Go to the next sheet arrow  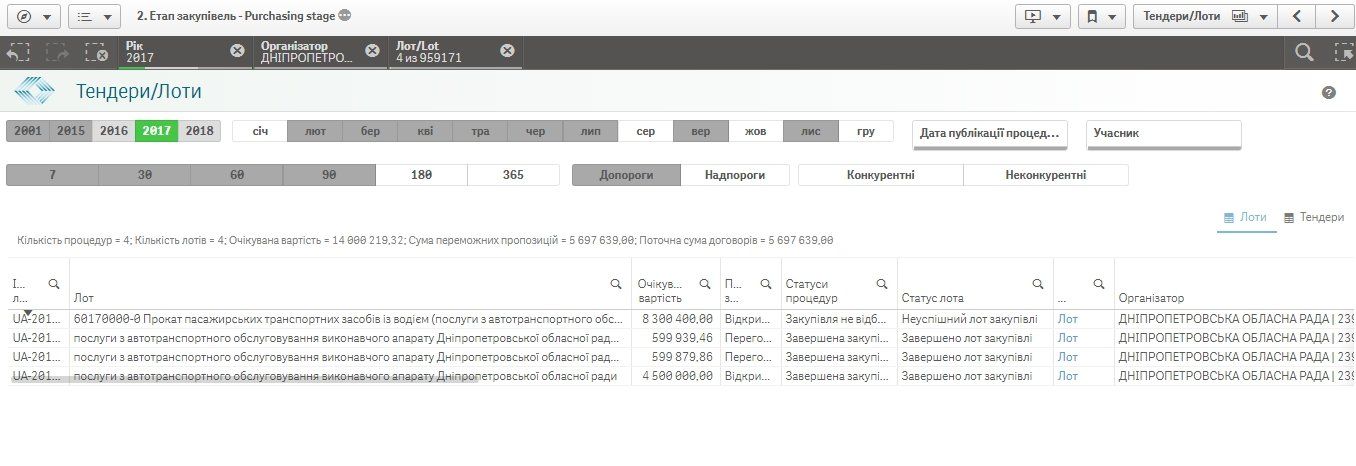click(1334, 17)
